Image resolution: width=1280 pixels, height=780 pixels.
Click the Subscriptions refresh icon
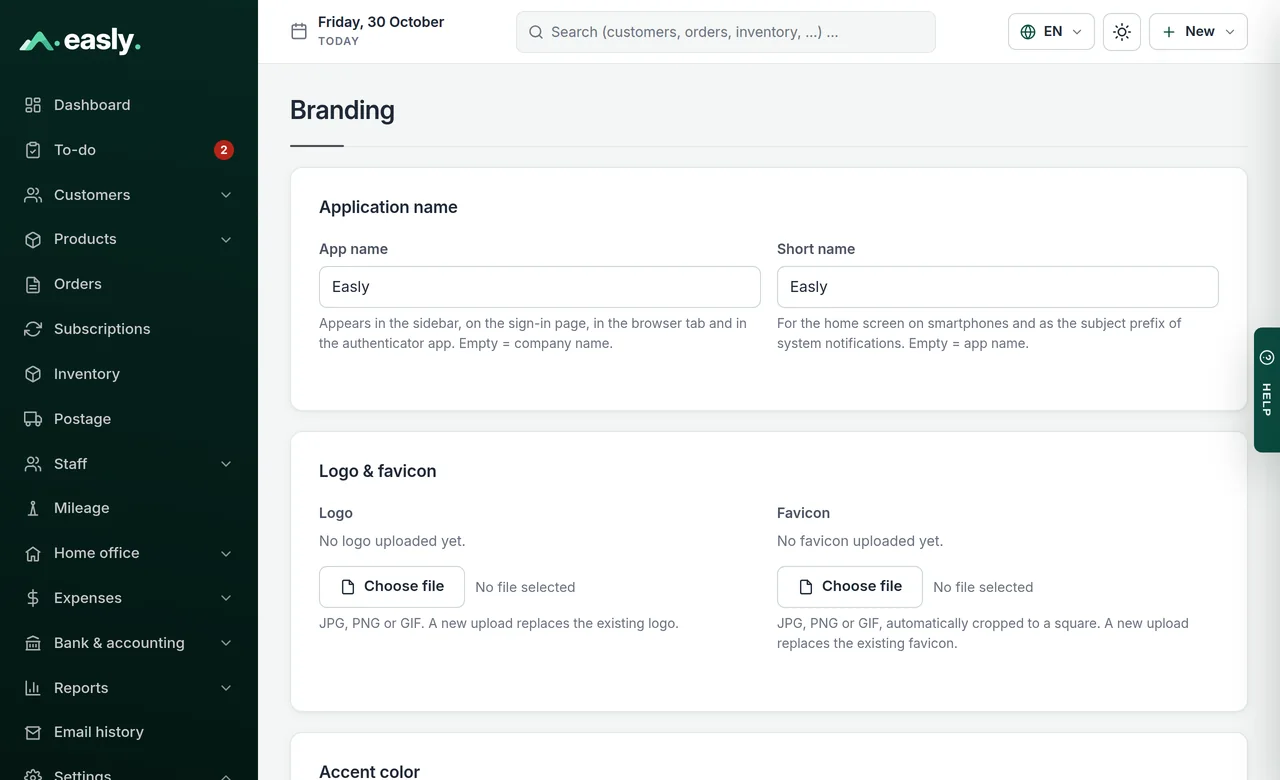(33, 329)
